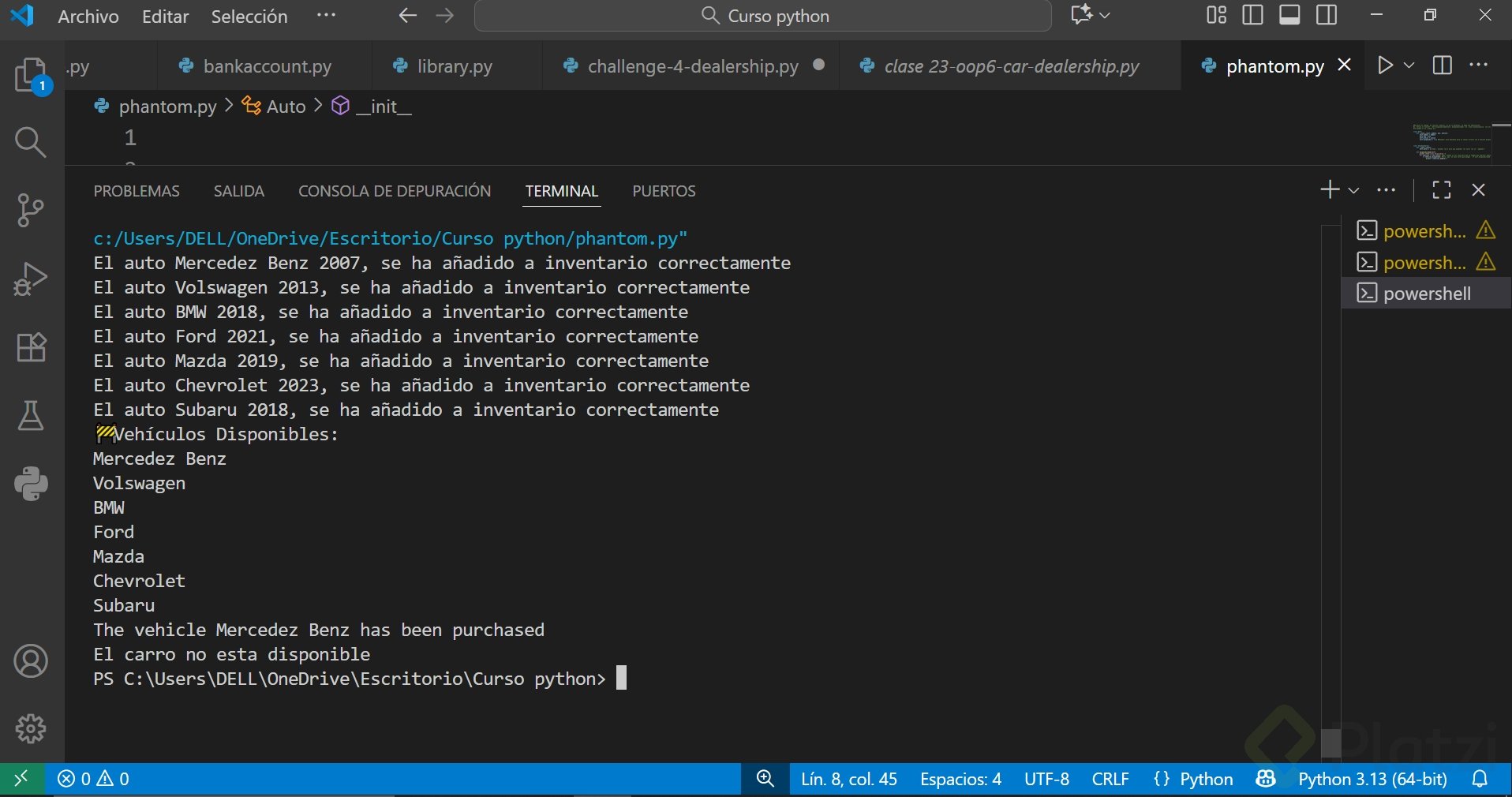Open the Python extension view
Image resolution: width=1512 pixels, height=797 pixels.
pyautogui.click(x=31, y=484)
